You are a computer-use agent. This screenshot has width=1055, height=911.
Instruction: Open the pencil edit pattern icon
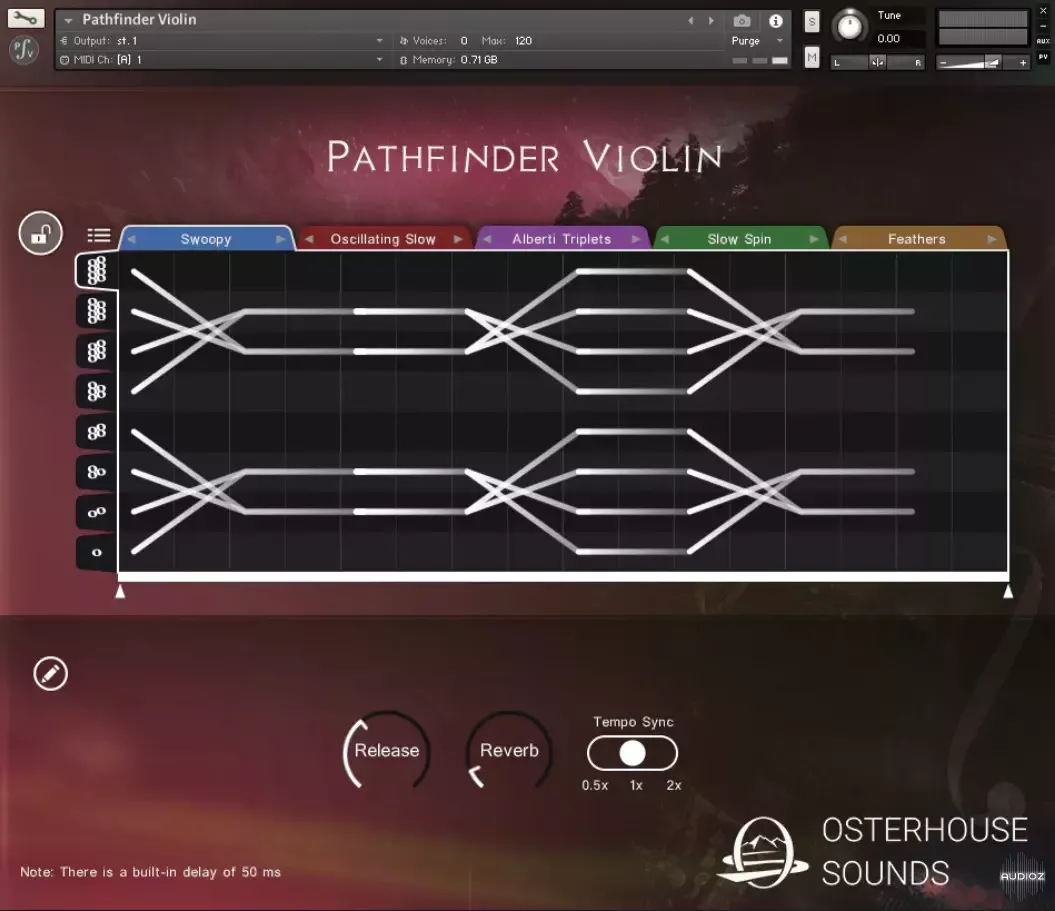click(50, 673)
